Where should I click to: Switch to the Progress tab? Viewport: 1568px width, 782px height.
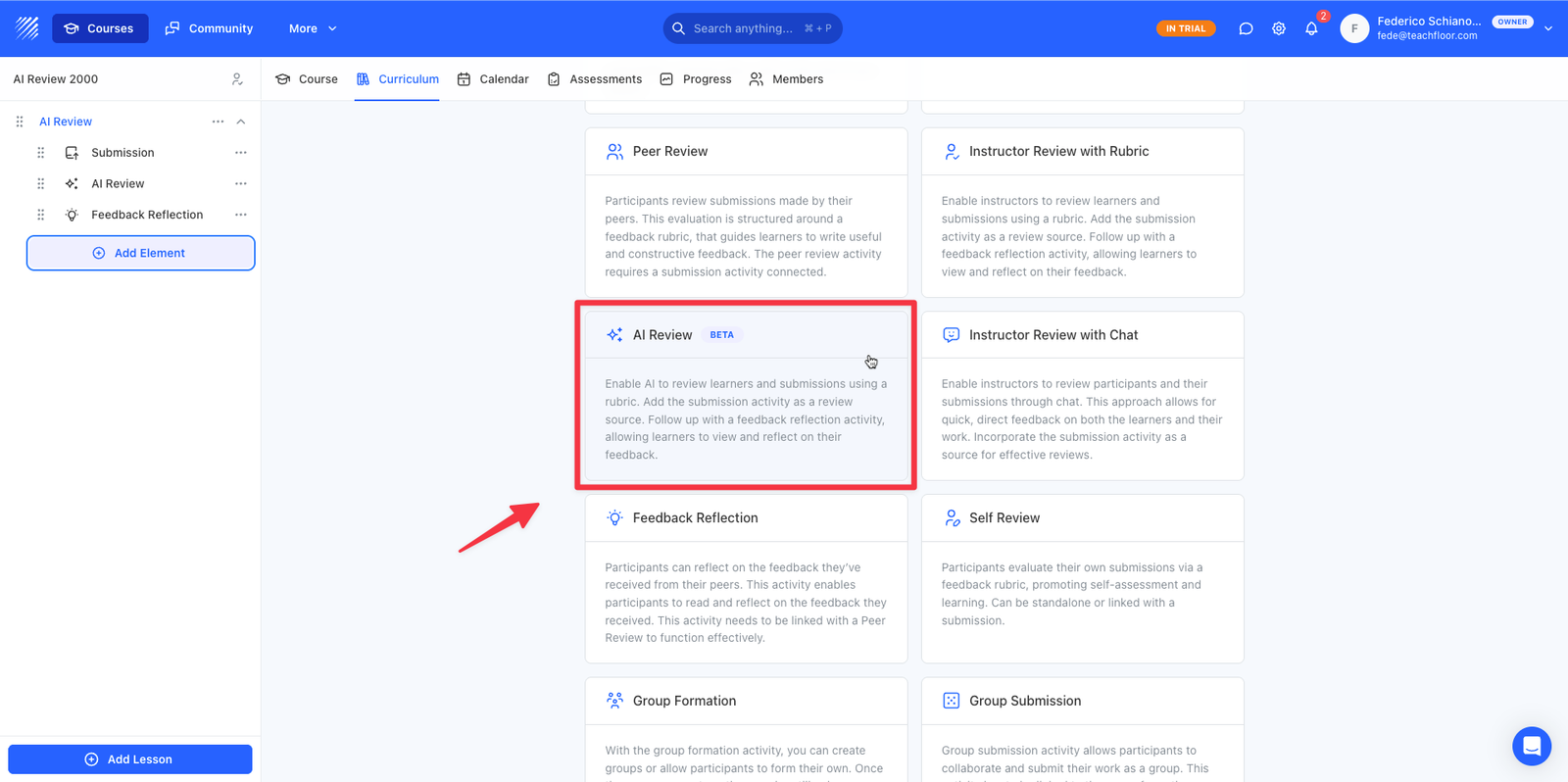click(696, 79)
